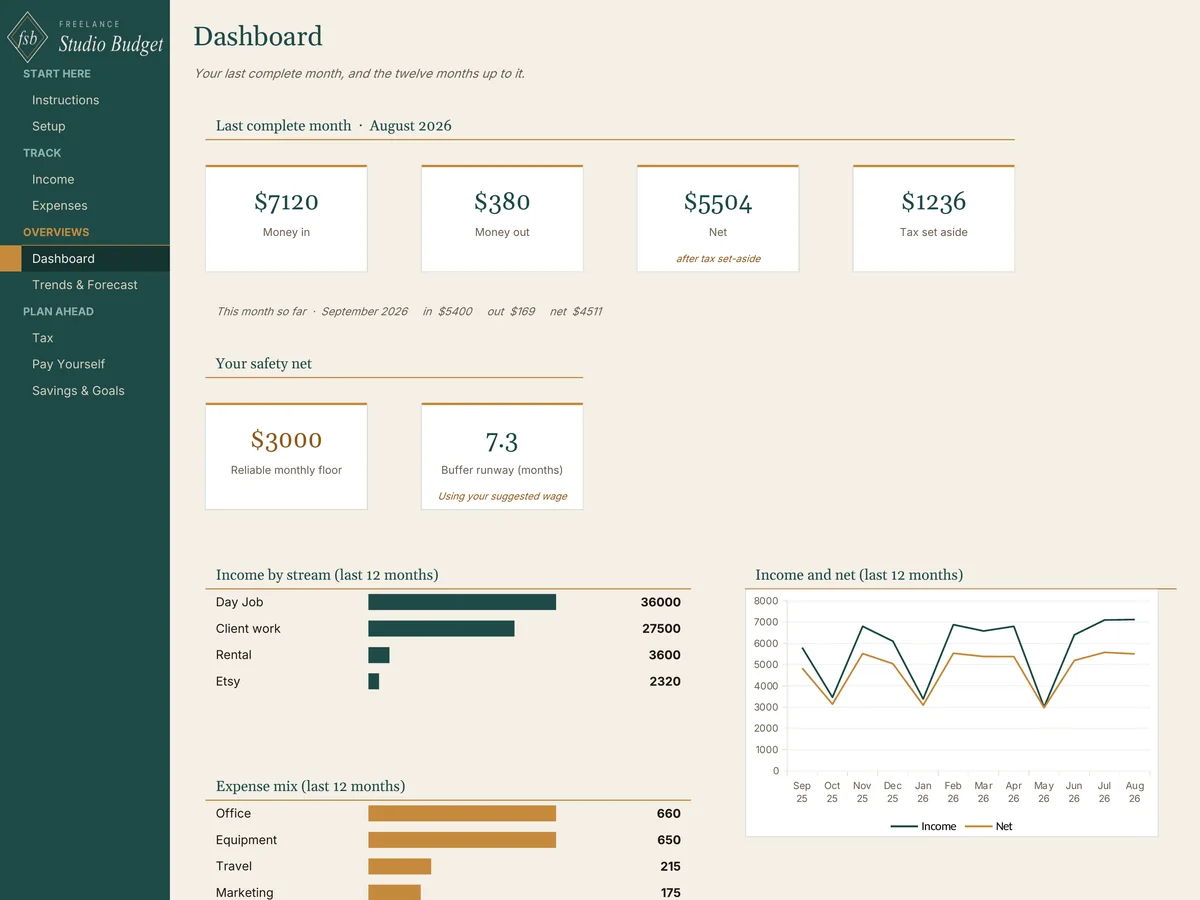Click the Equipment expense bar
1200x900 pixels.
point(462,840)
